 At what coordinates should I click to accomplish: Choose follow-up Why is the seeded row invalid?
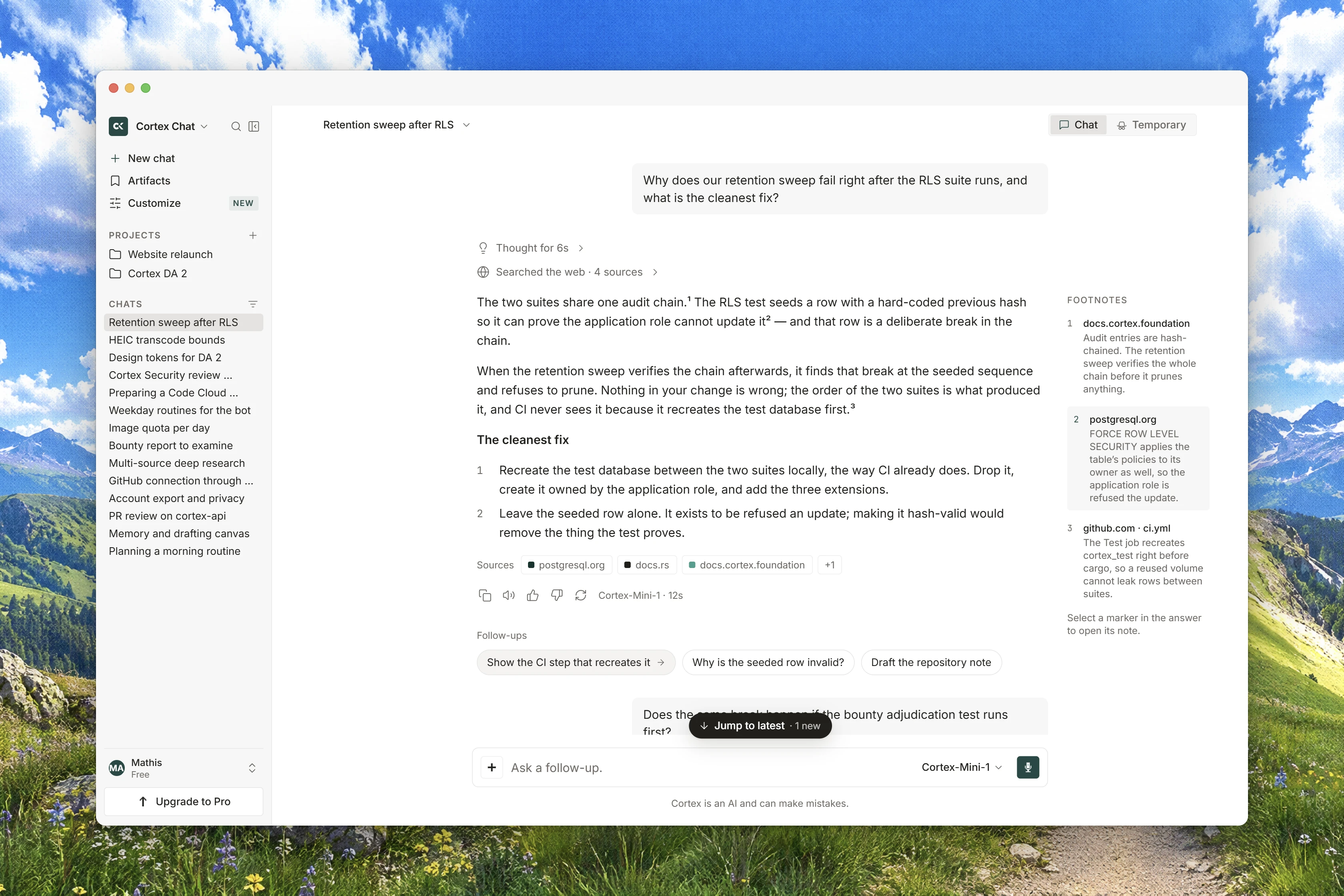[768, 662]
